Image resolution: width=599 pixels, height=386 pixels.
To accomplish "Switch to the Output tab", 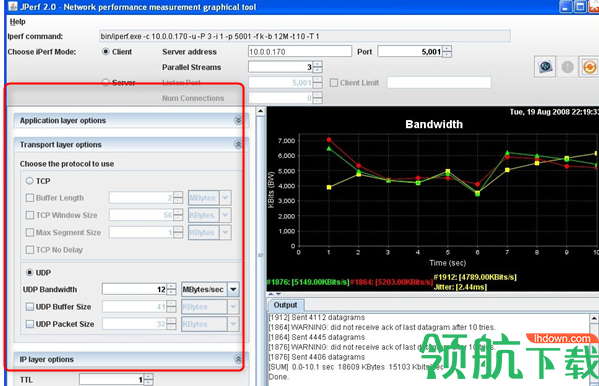I will 285,305.
